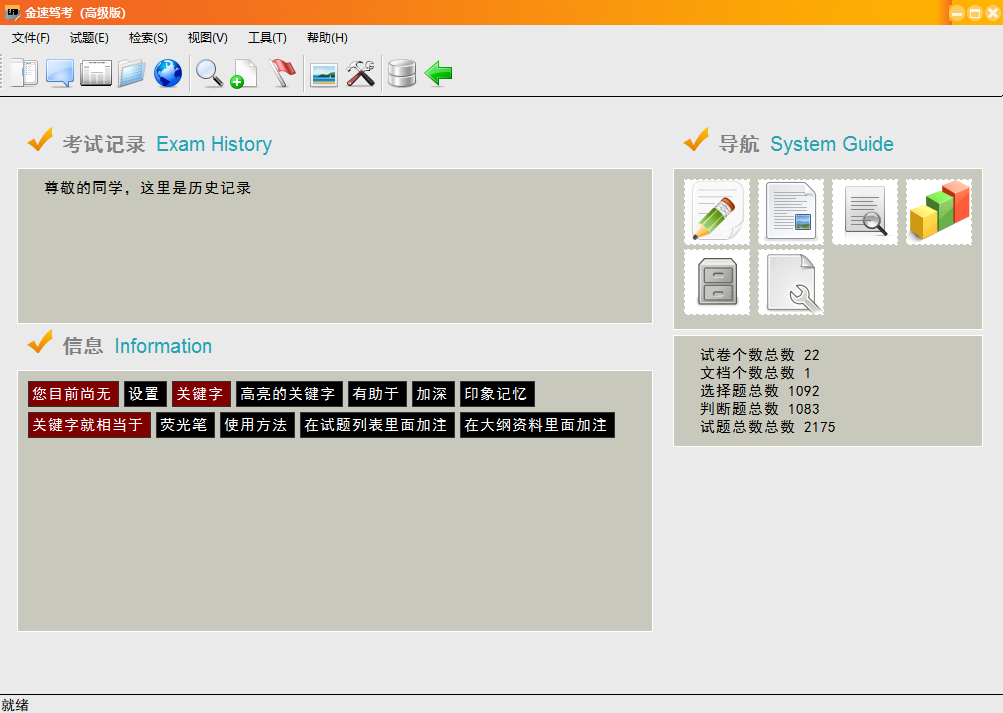This screenshot has height=713, width=1003.
Task: Click the database cylinder toolbar icon
Action: pyautogui.click(x=402, y=73)
